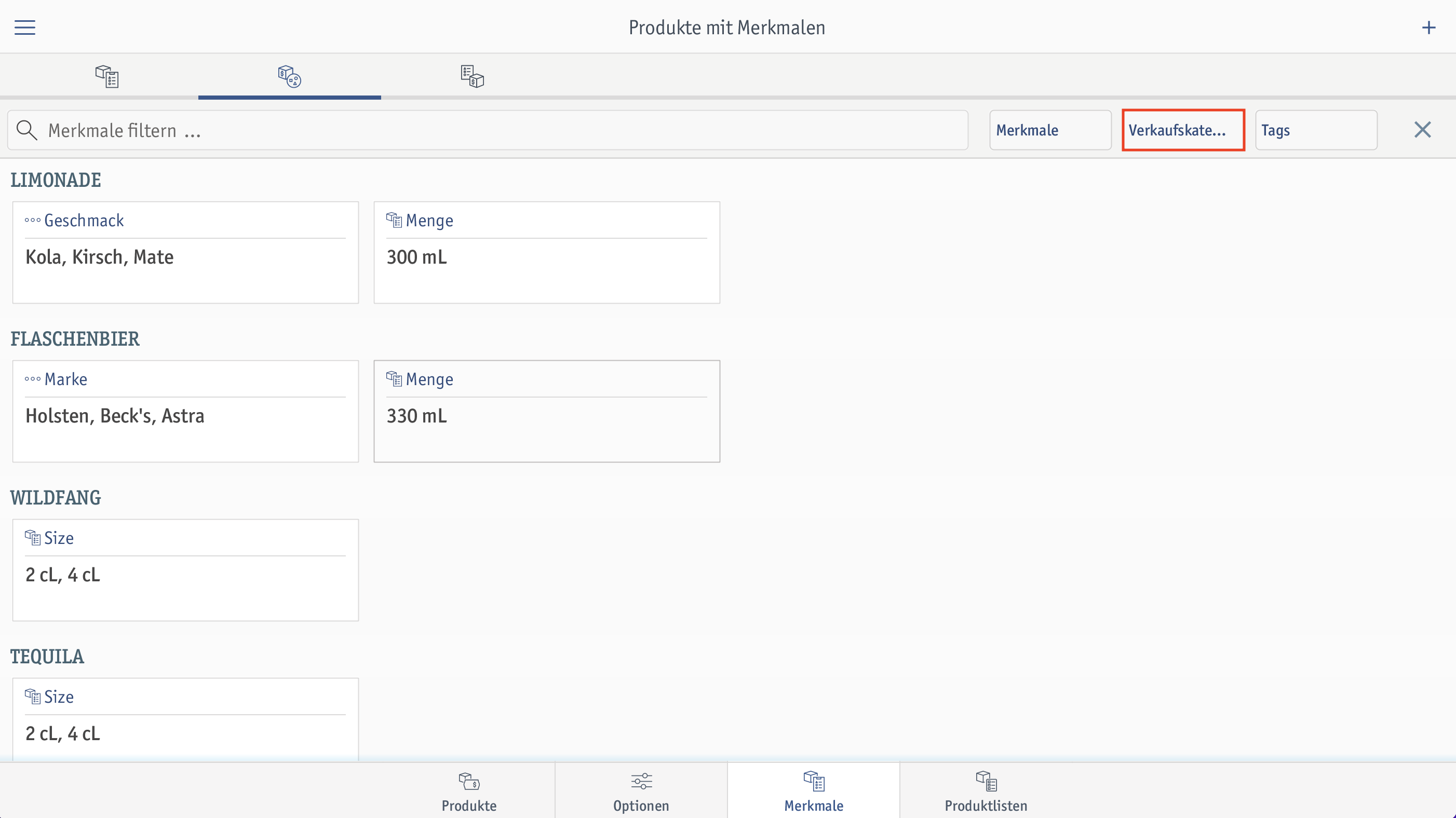Select the TEQUILA category heading
The width and height of the screenshot is (1456, 818).
pyautogui.click(x=47, y=657)
